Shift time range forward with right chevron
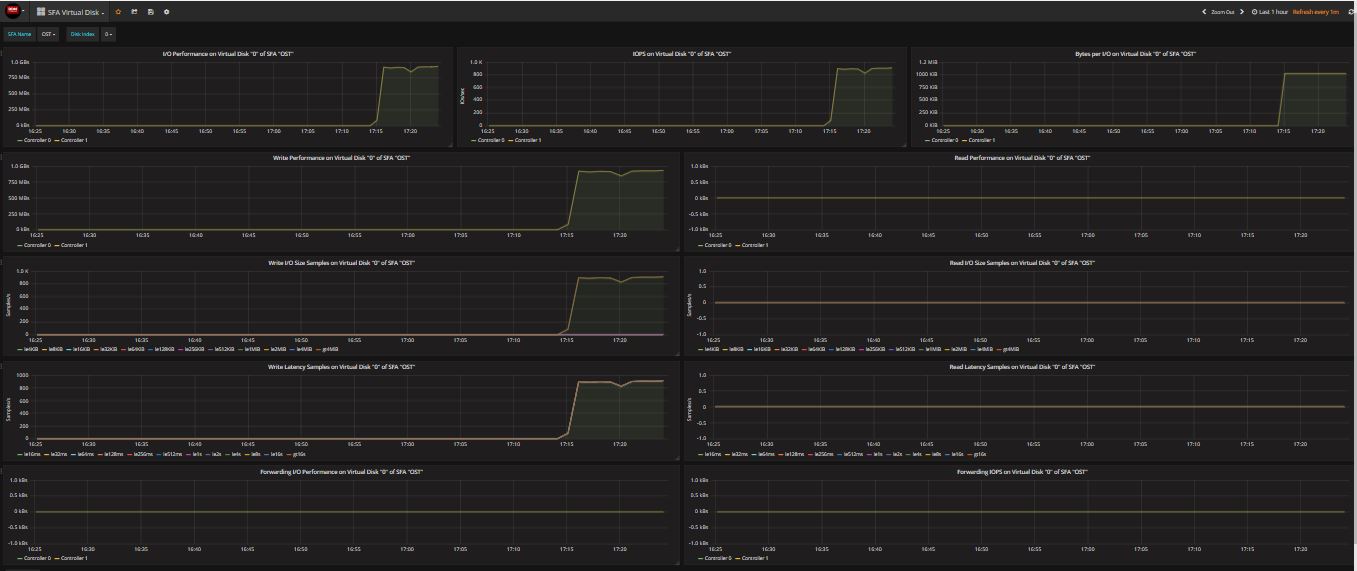This screenshot has width=1357, height=571. coord(1242,12)
